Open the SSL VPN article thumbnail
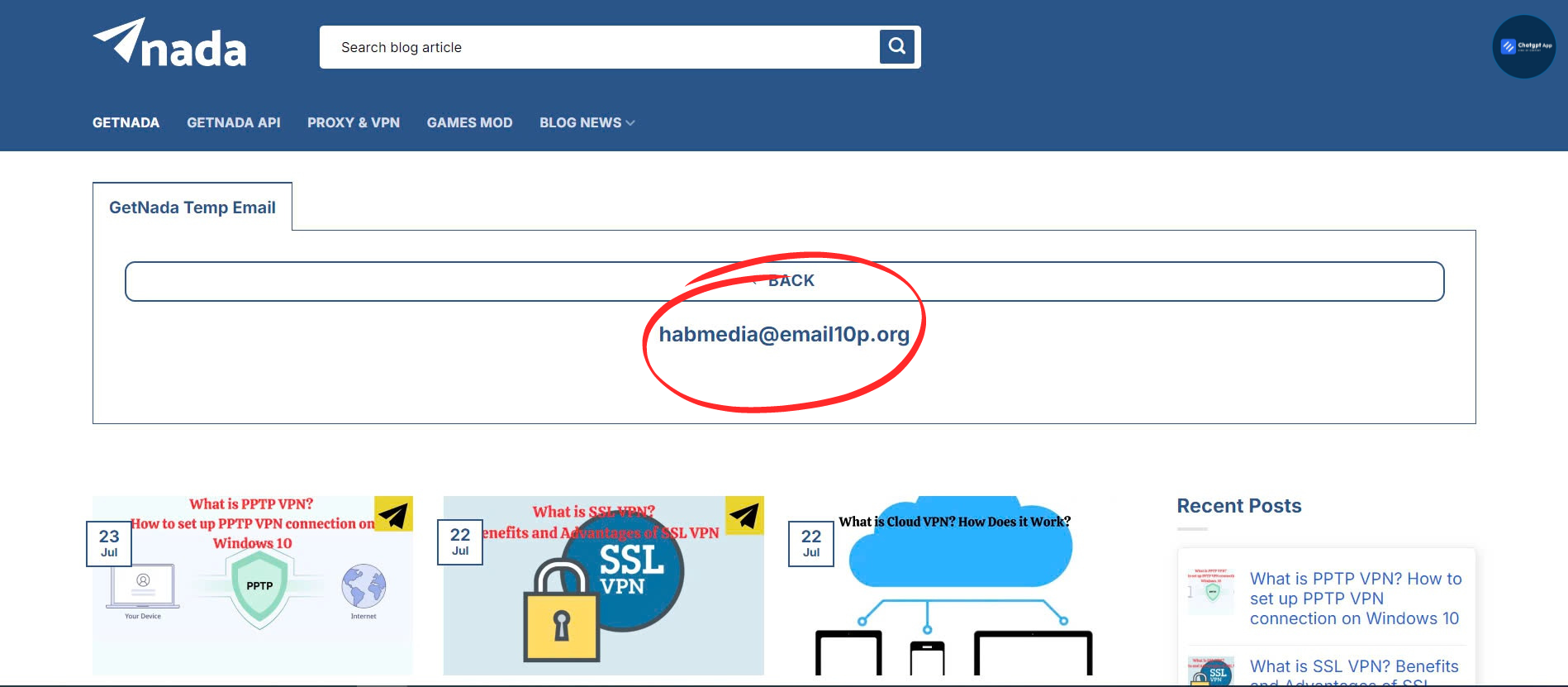The height and width of the screenshot is (687, 1568). point(604,585)
